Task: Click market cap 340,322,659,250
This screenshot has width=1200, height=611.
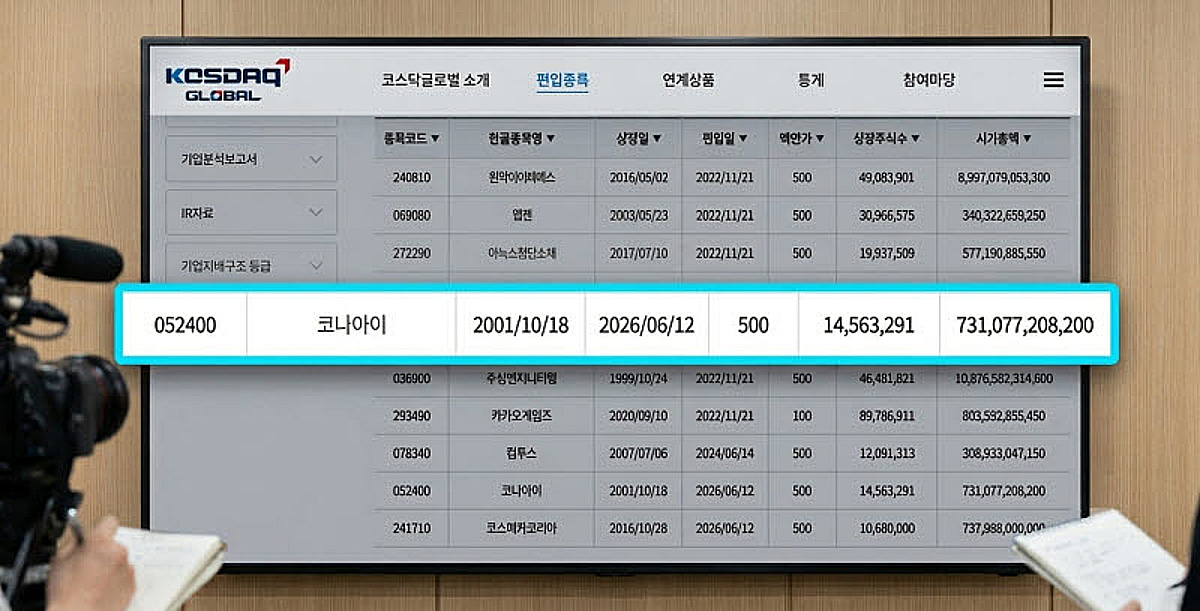Action: tap(1003, 215)
